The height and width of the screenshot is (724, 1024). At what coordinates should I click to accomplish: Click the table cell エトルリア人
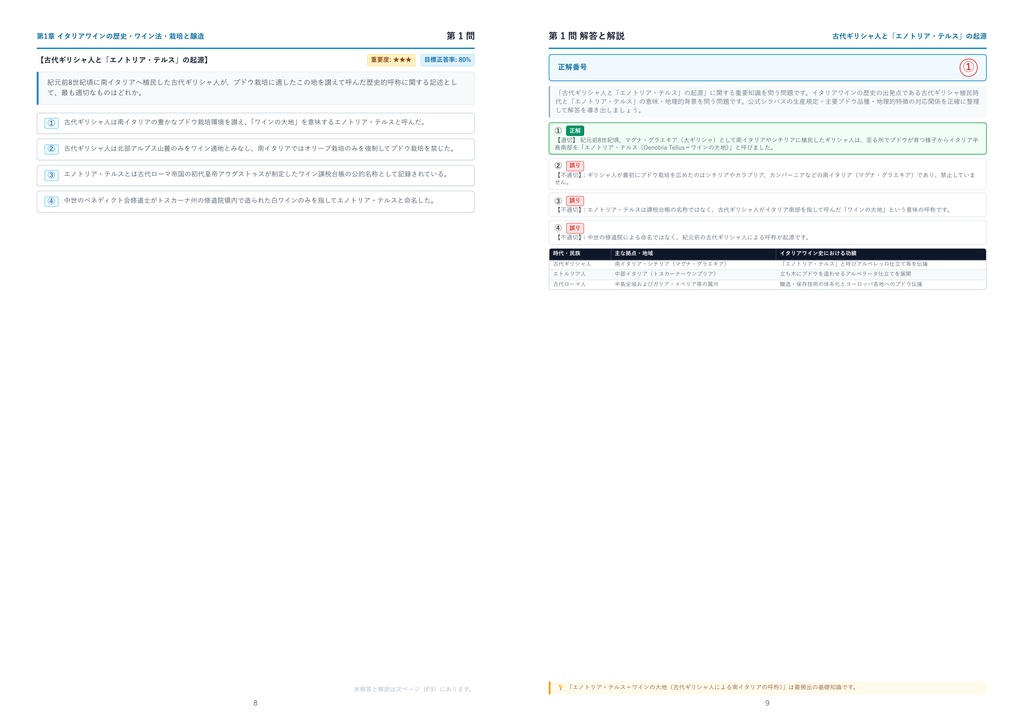click(x=569, y=274)
